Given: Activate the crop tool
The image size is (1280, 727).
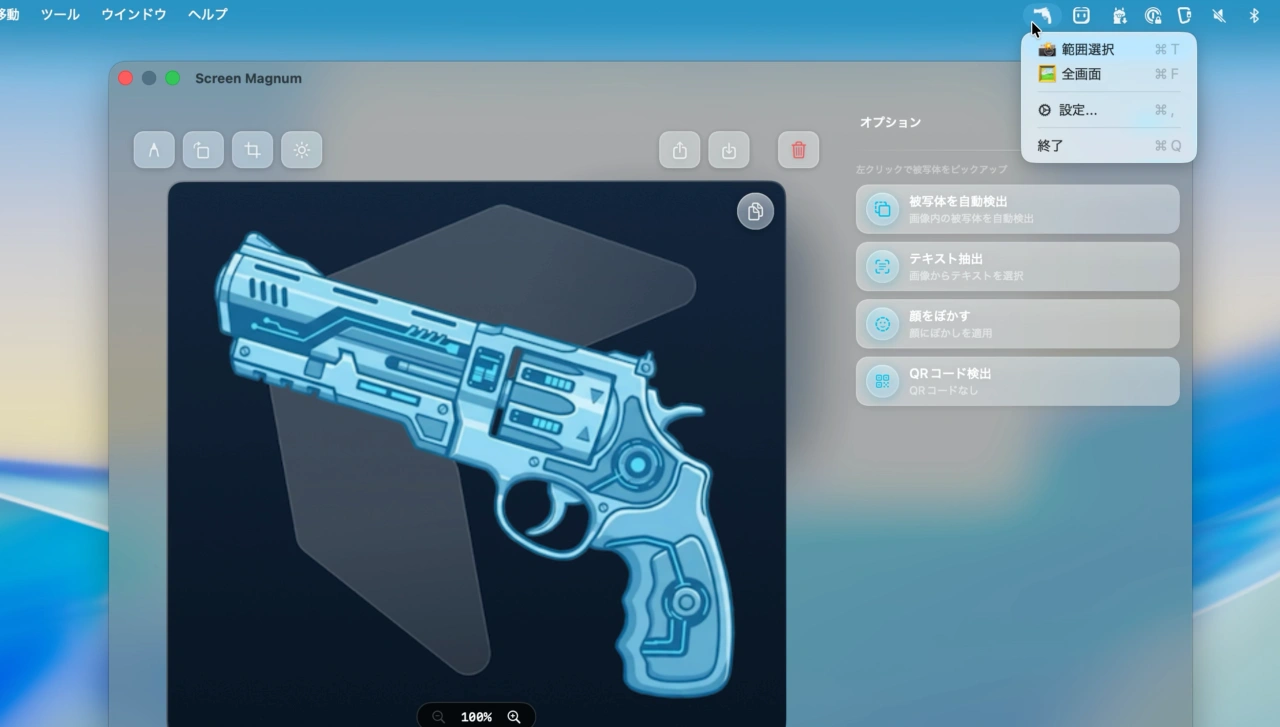Looking at the screenshot, I should point(252,150).
